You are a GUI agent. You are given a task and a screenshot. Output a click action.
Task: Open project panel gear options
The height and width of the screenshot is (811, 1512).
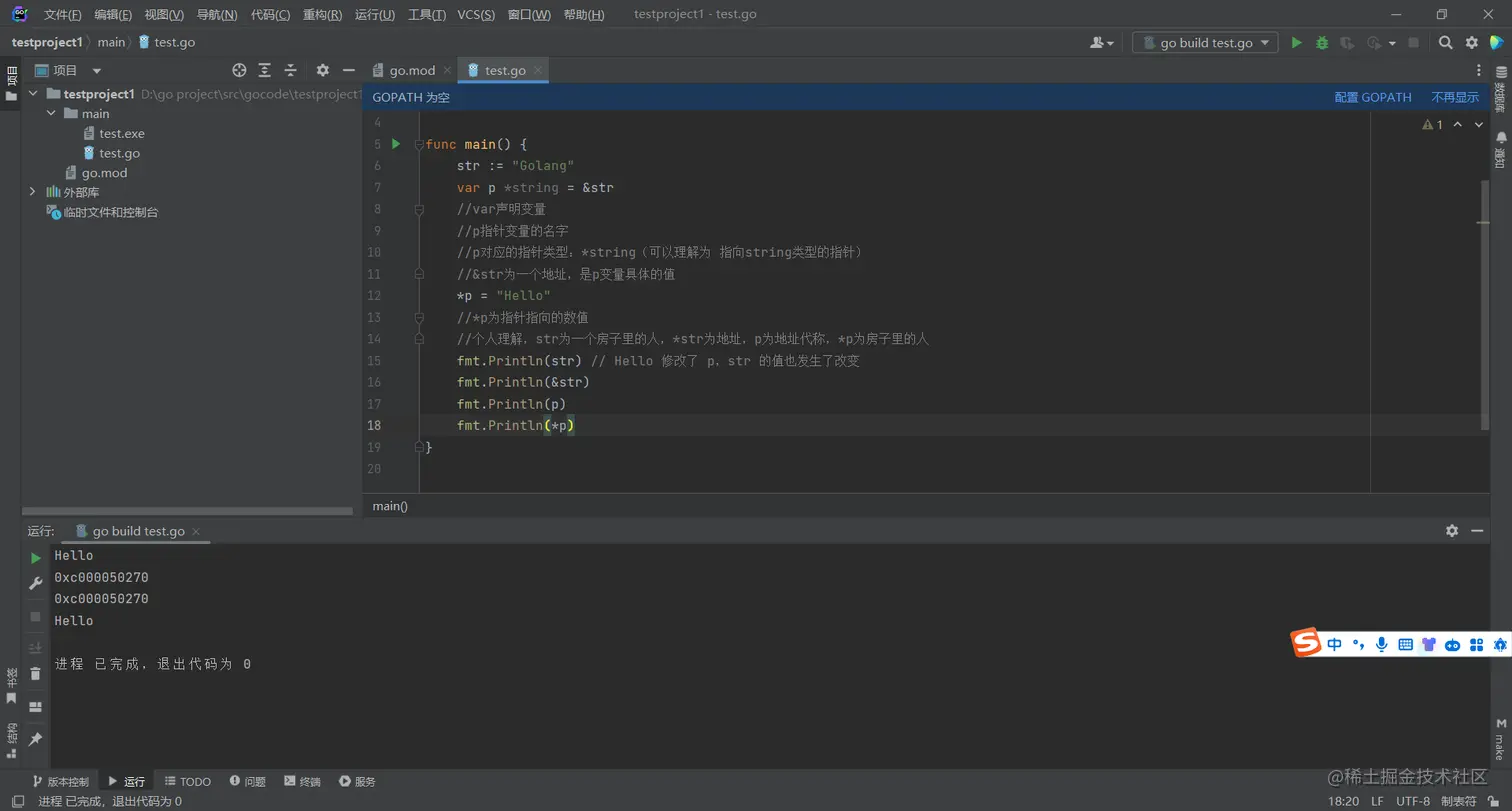coord(322,70)
